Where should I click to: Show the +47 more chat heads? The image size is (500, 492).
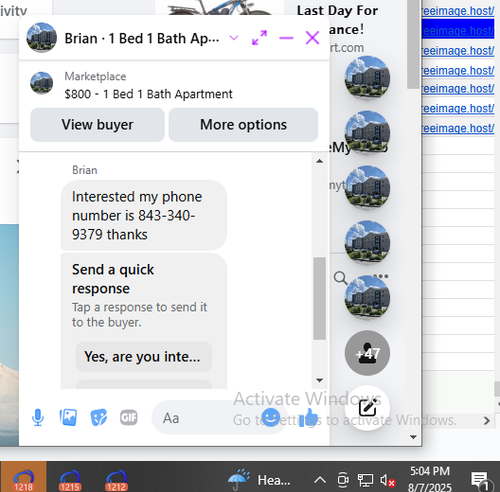[x=367, y=353]
